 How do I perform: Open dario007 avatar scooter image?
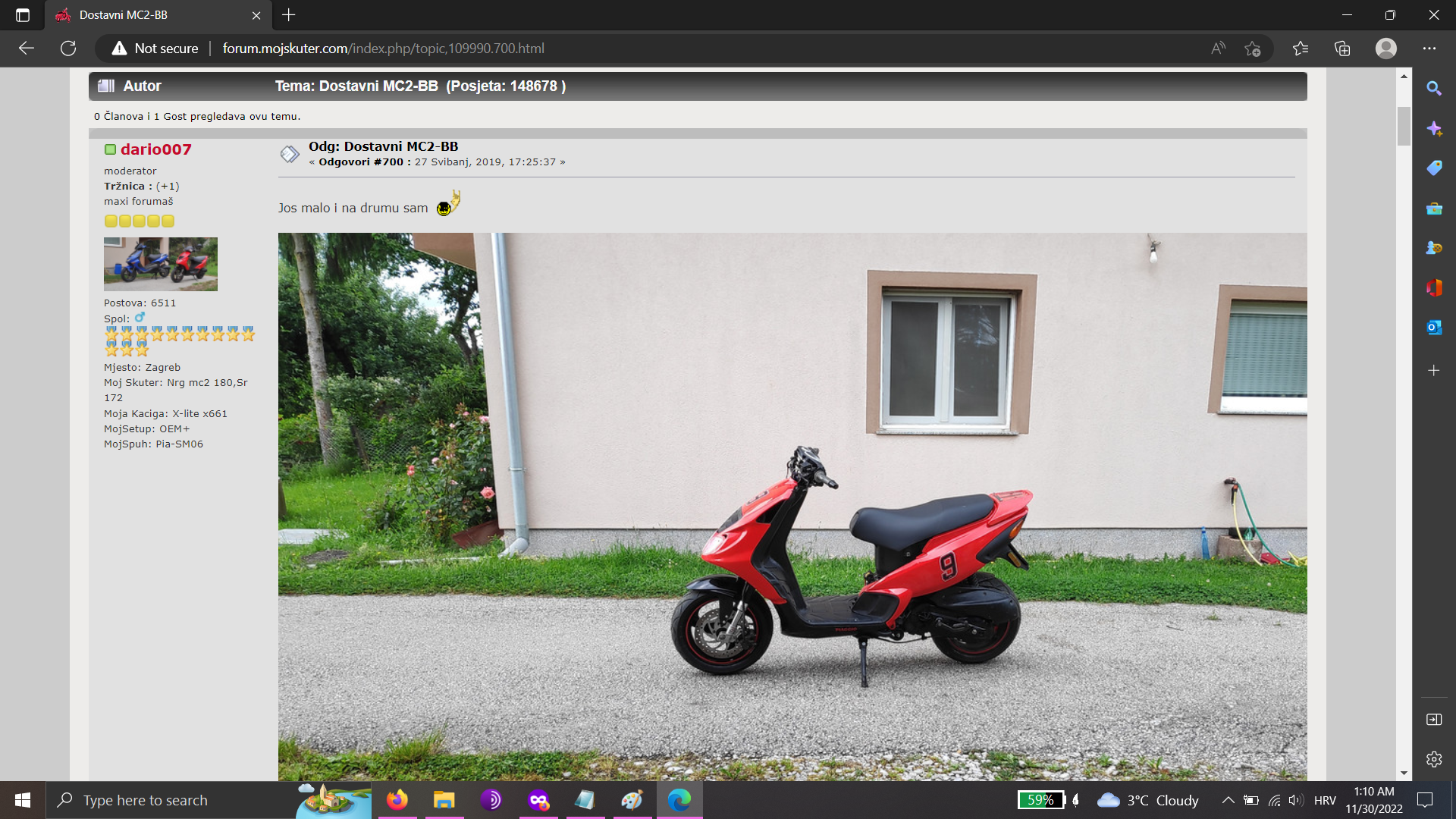(x=161, y=264)
